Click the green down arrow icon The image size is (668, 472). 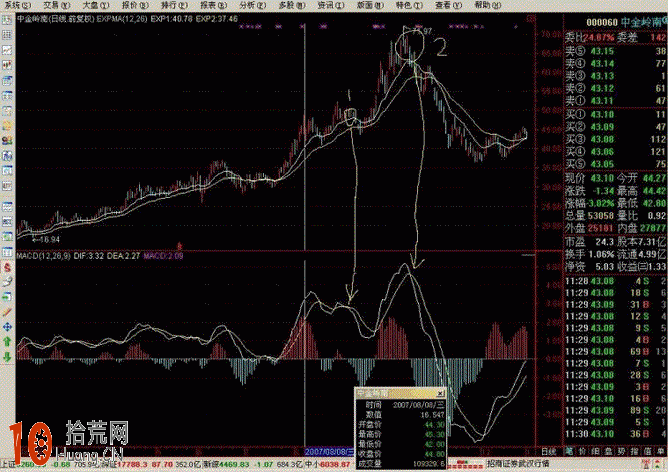tap(7, 357)
